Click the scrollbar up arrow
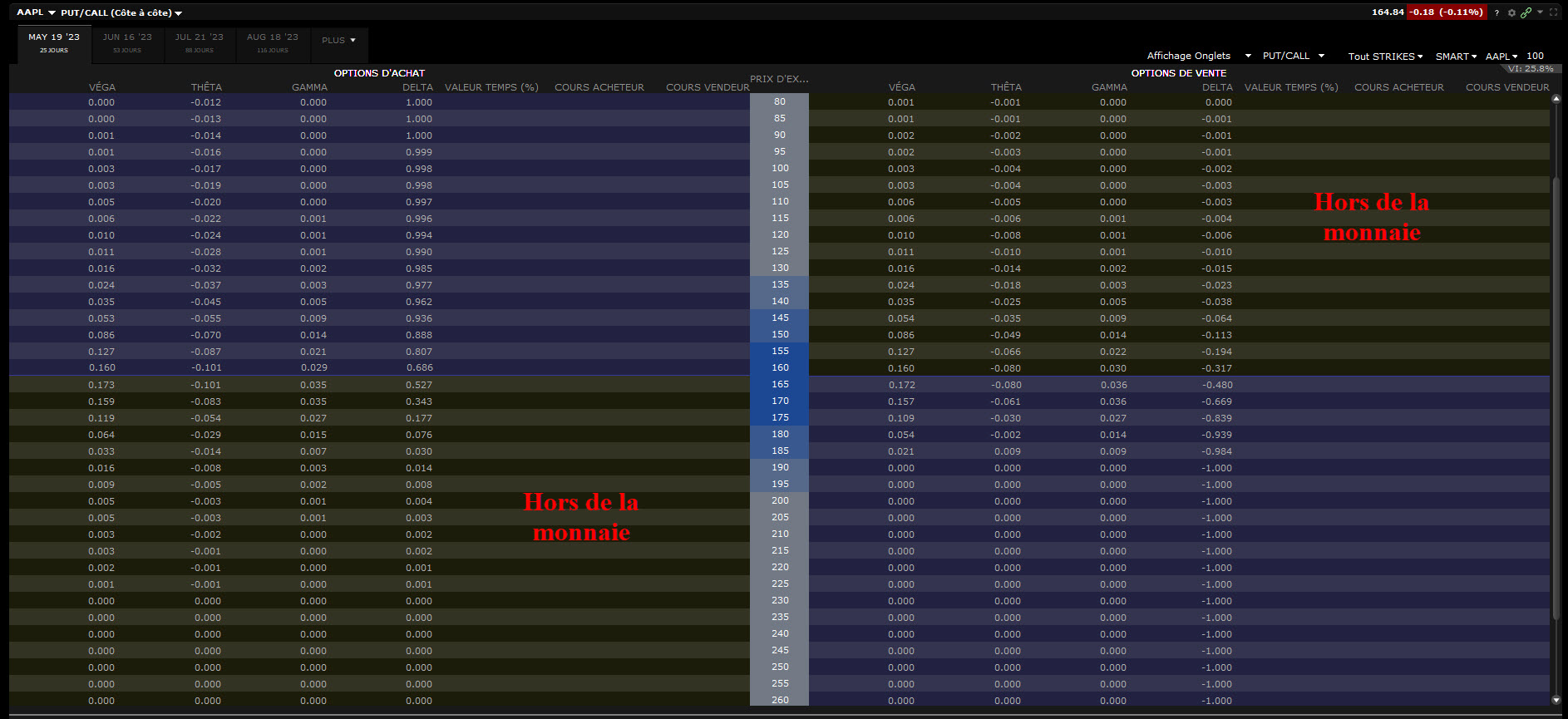Viewport: 1568px width, 719px height. click(1556, 99)
